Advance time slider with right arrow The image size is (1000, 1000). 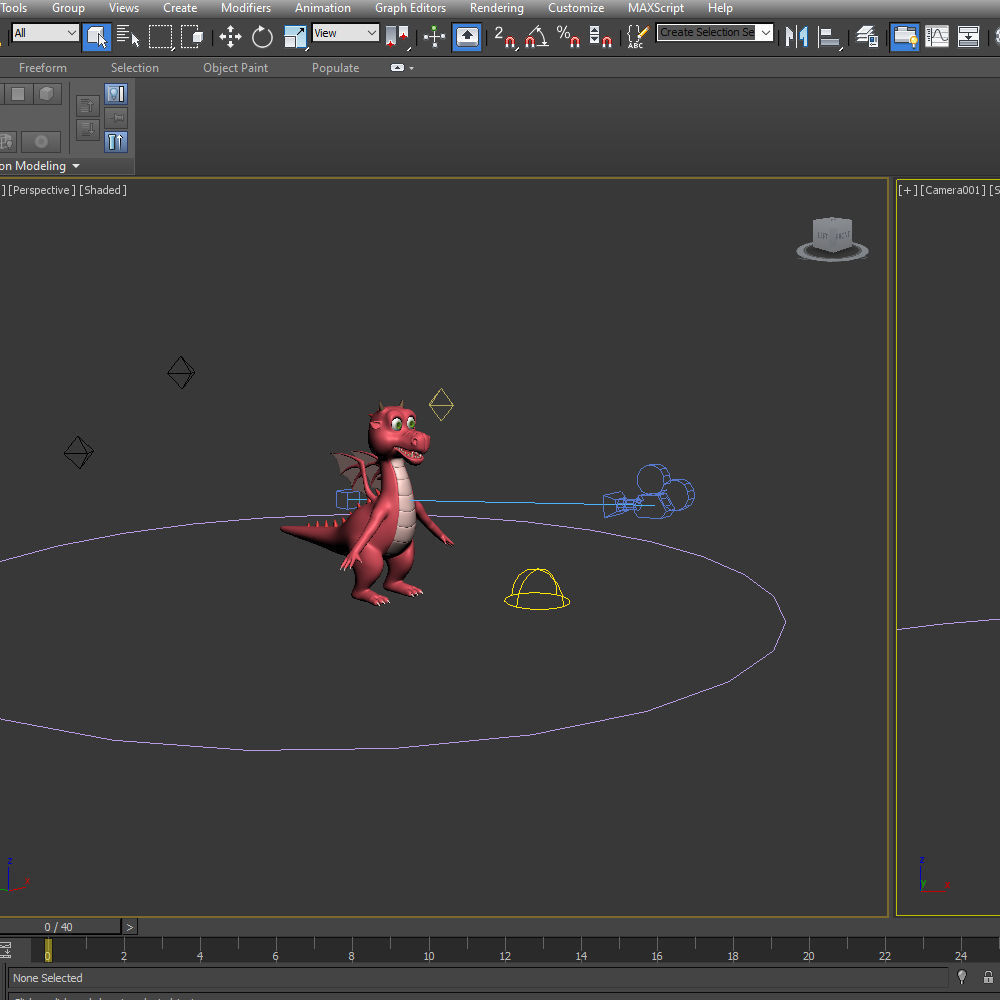point(129,927)
